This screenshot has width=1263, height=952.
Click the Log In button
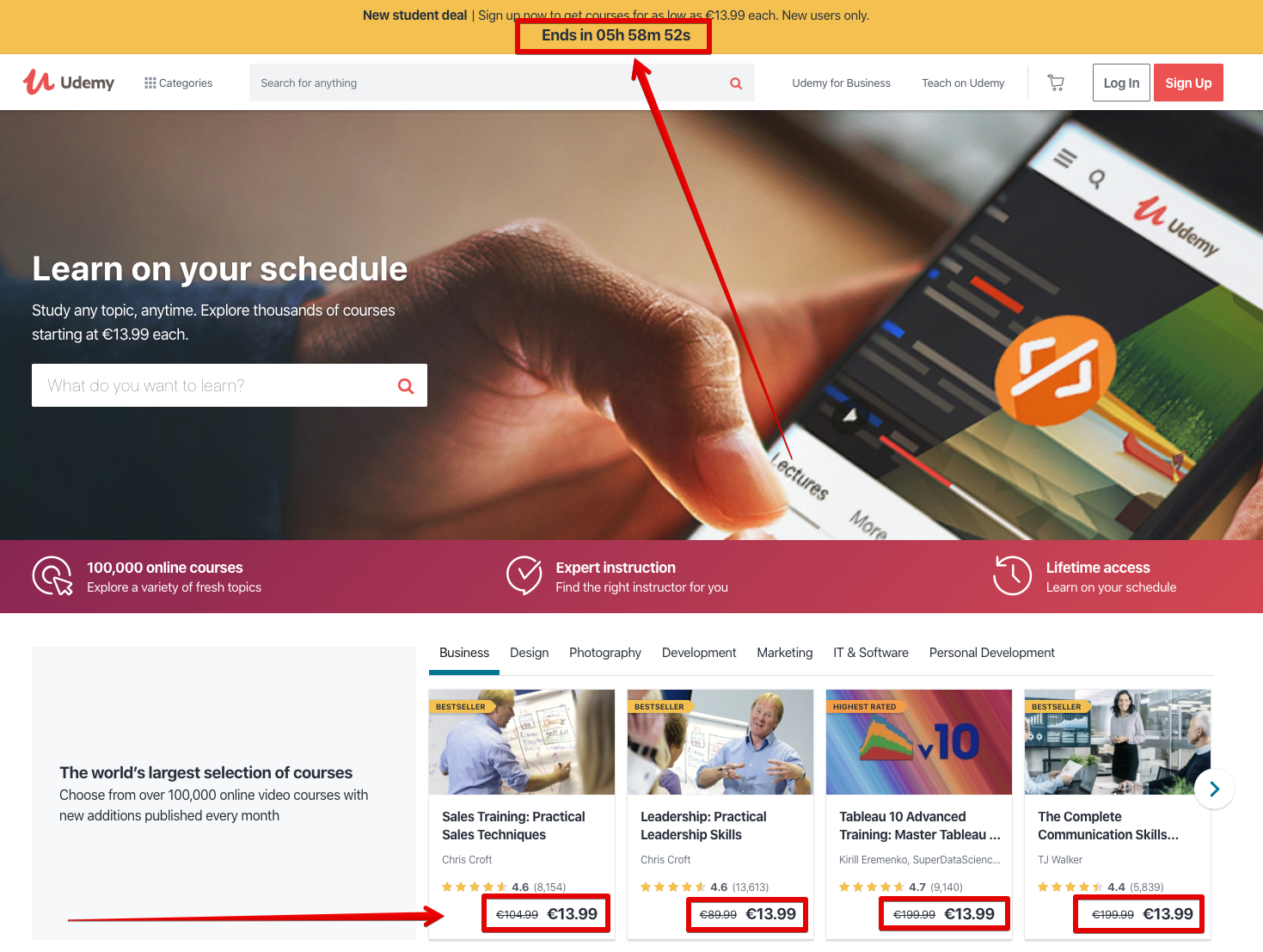(x=1121, y=83)
